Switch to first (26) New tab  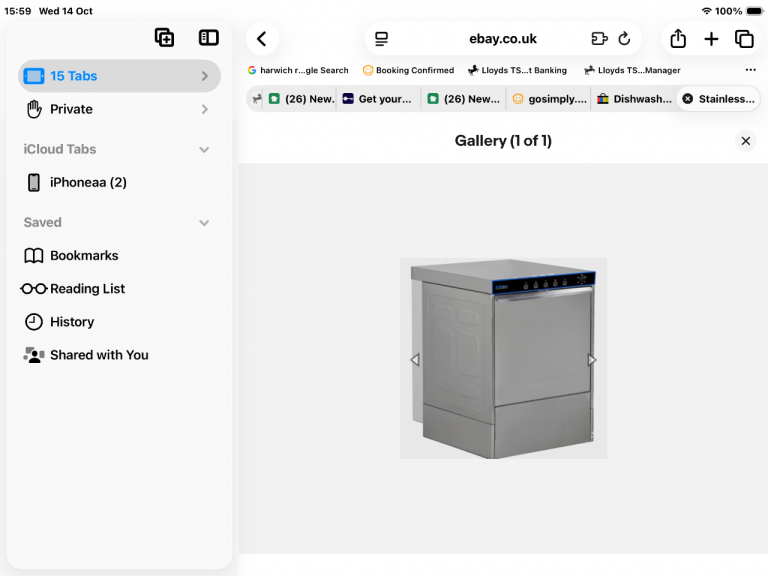click(x=301, y=99)
